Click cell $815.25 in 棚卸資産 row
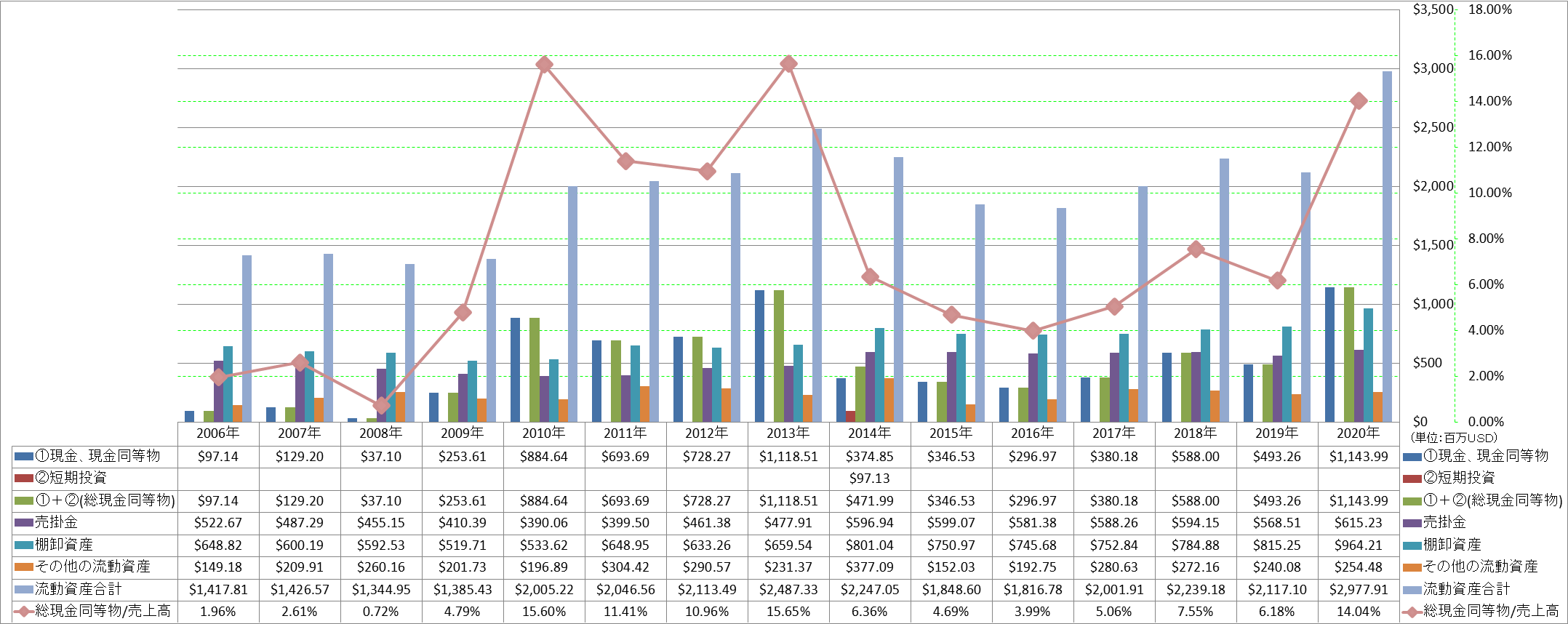This screenshot has height=624, width=1568. pos(1277,545)
